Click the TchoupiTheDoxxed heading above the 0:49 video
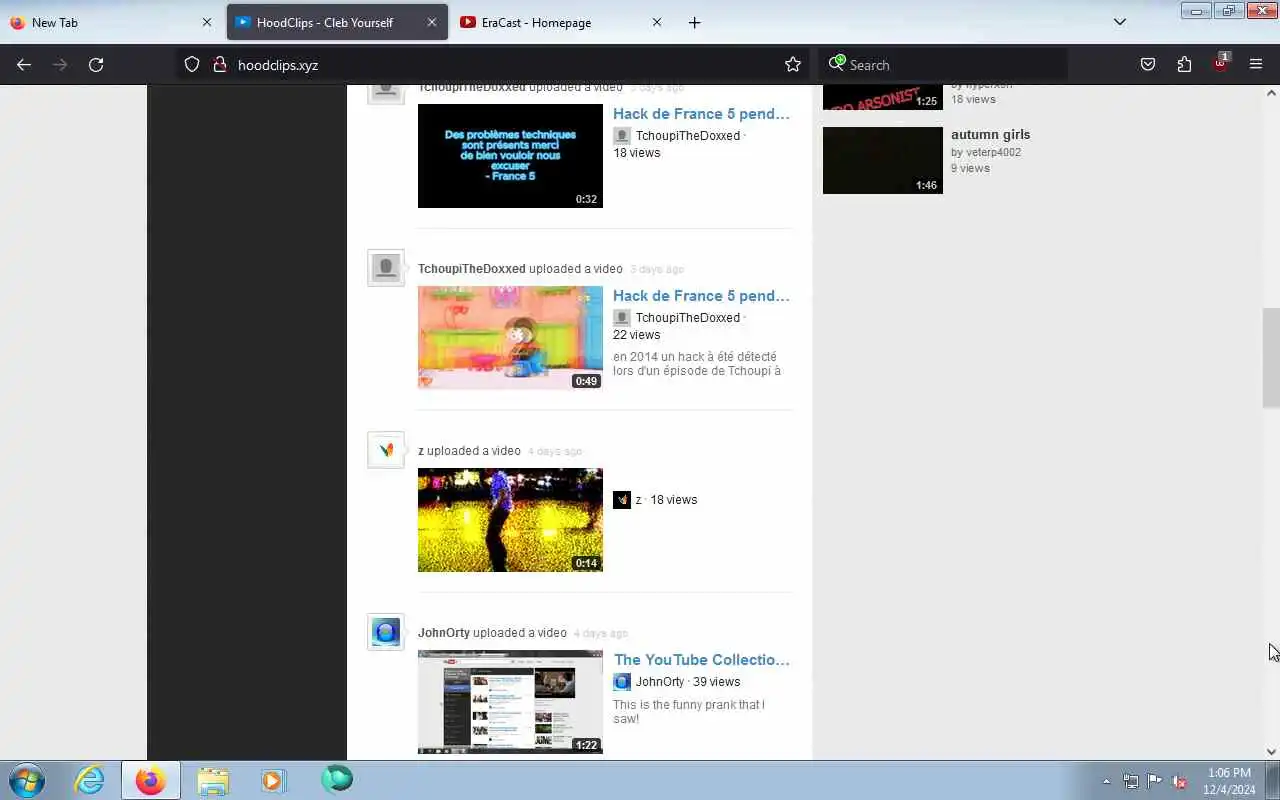Image resolution: width=1280 pixels, height=800 pixels. [x=472, y=269]
